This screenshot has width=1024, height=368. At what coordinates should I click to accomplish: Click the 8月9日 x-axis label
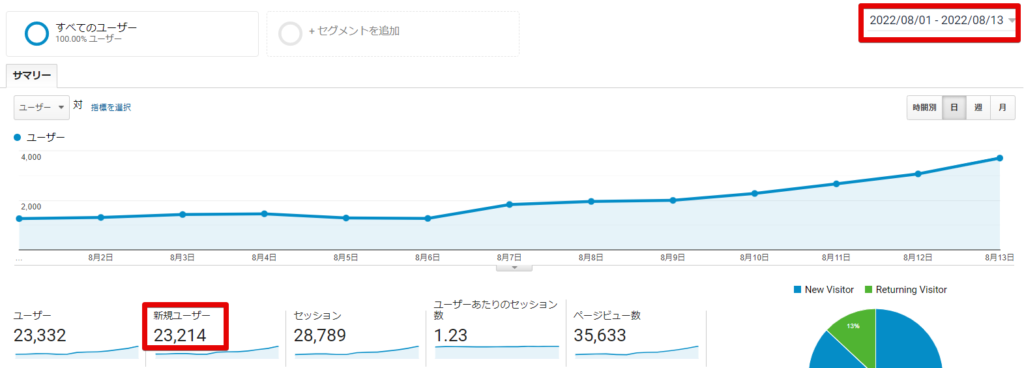(x=673, y=258)
